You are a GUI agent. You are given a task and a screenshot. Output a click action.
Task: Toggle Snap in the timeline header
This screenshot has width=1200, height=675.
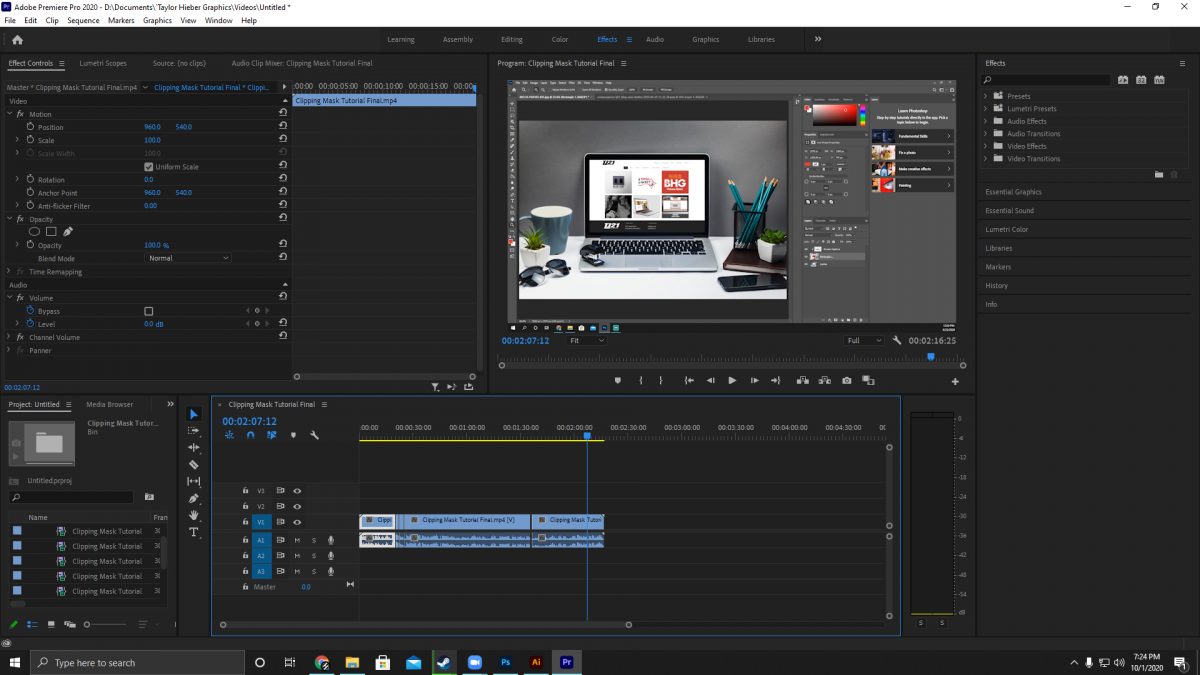250,434
